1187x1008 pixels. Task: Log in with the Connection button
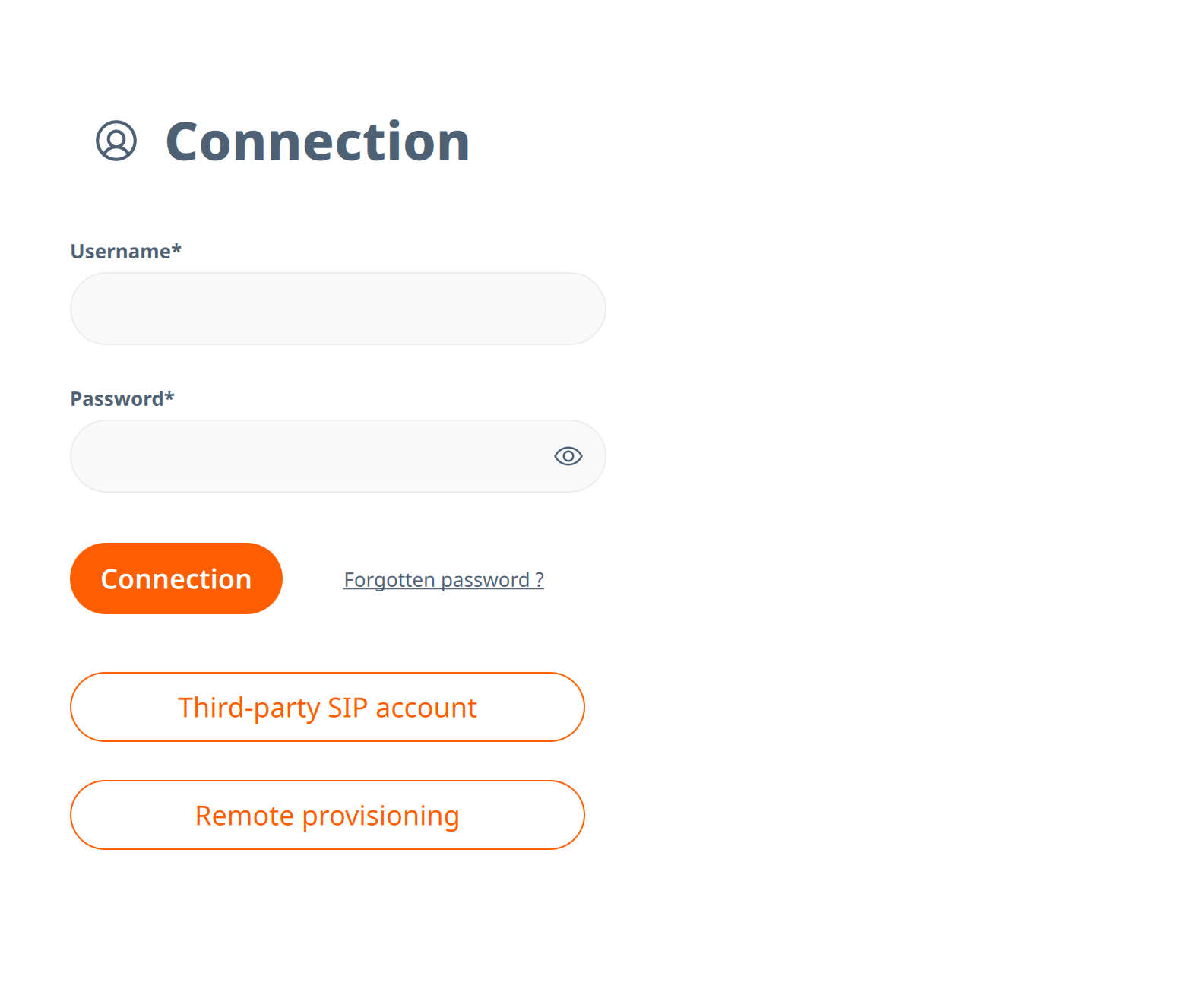click(x=176, y=578)
